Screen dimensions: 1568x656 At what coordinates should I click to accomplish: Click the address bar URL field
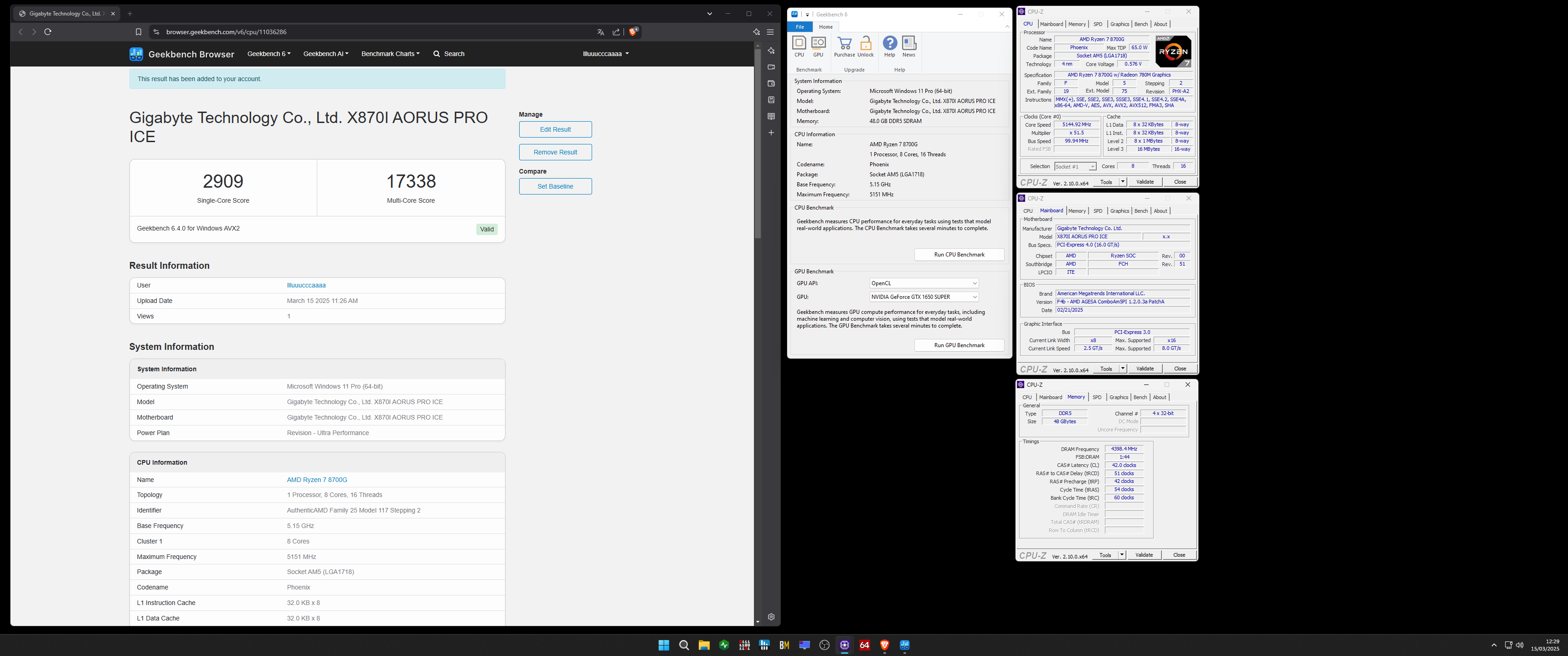tap(377, 32)
